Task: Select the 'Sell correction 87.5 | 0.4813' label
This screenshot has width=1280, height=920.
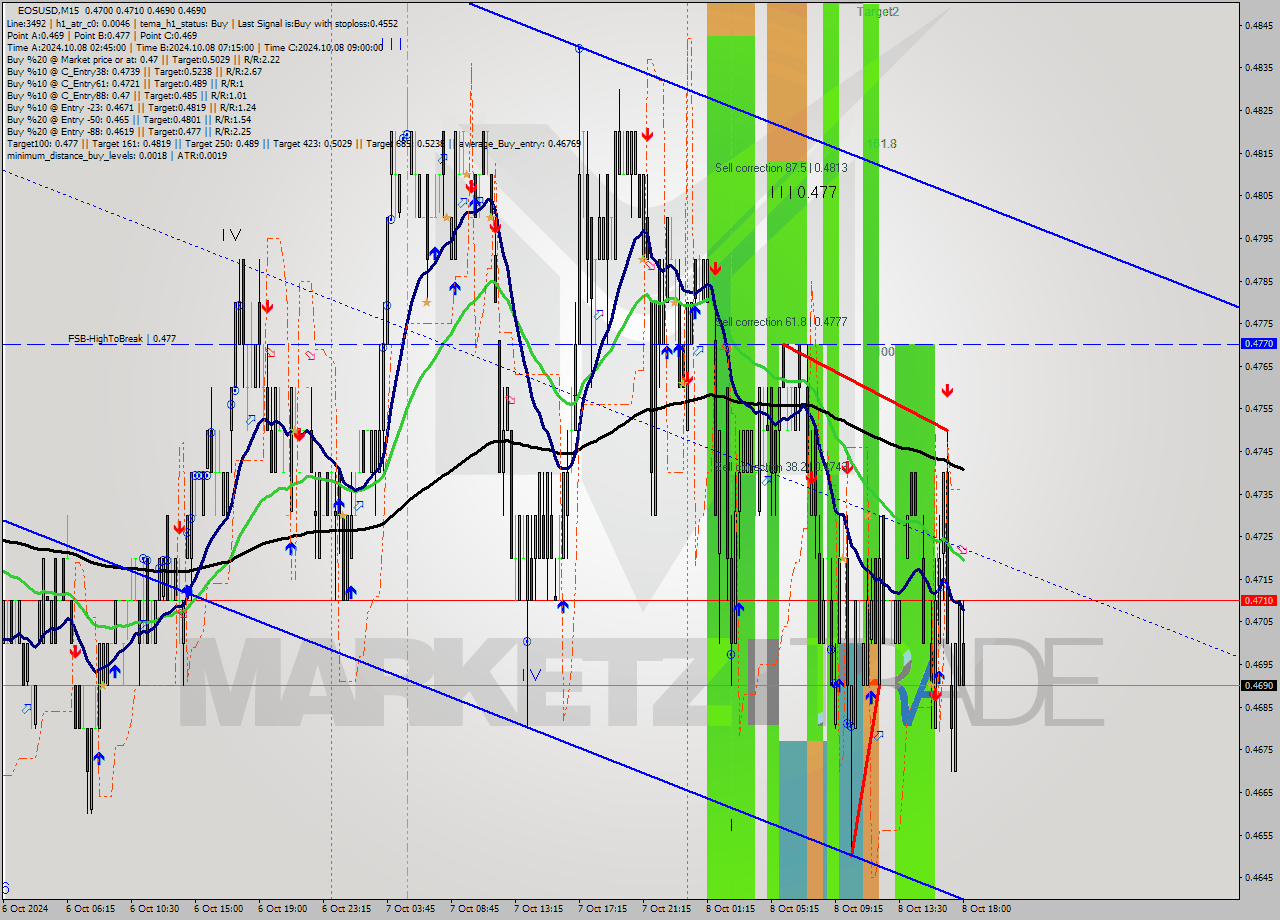Action: coord(781,168)
